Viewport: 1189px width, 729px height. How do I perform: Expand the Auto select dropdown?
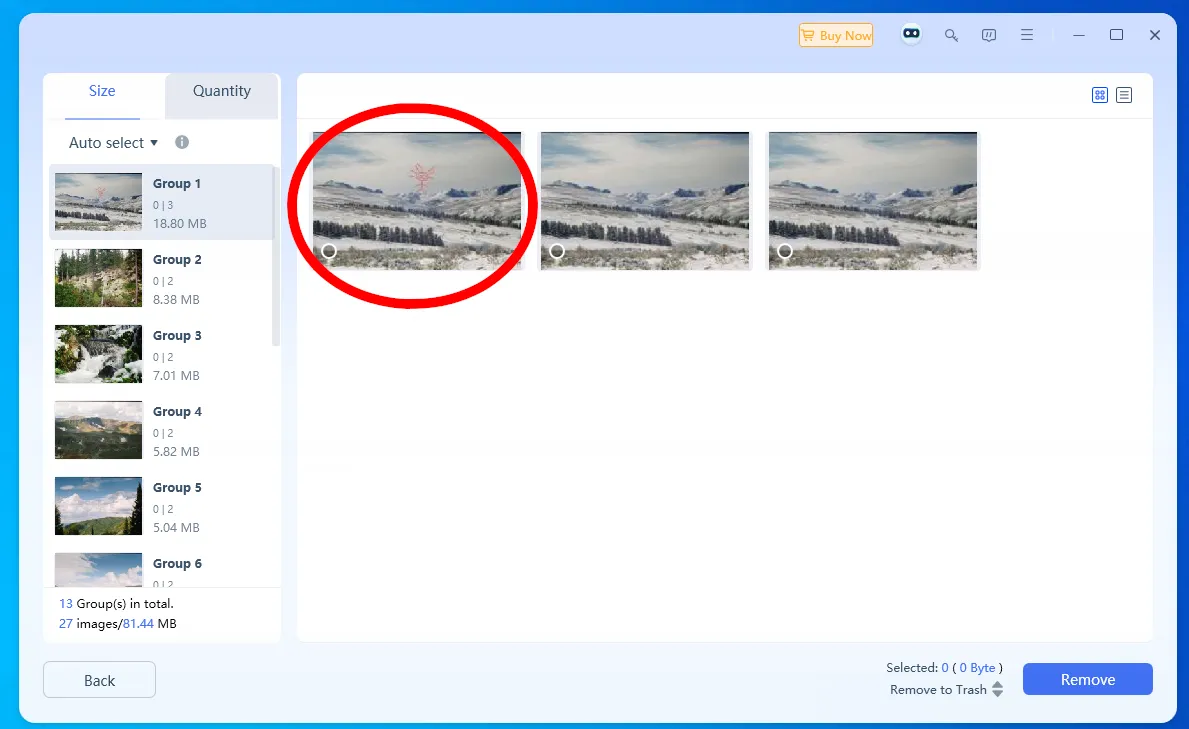pyautogui.click(x=113, y=143)
